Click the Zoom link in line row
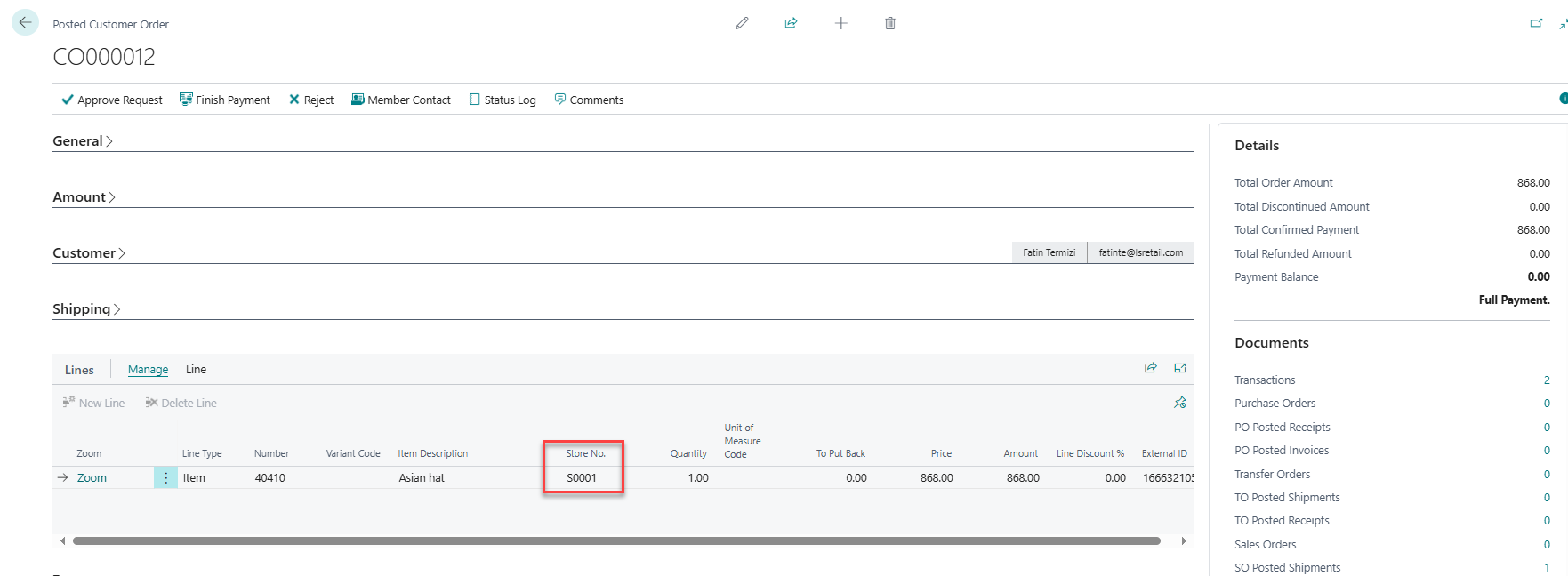 coord(92,478)
